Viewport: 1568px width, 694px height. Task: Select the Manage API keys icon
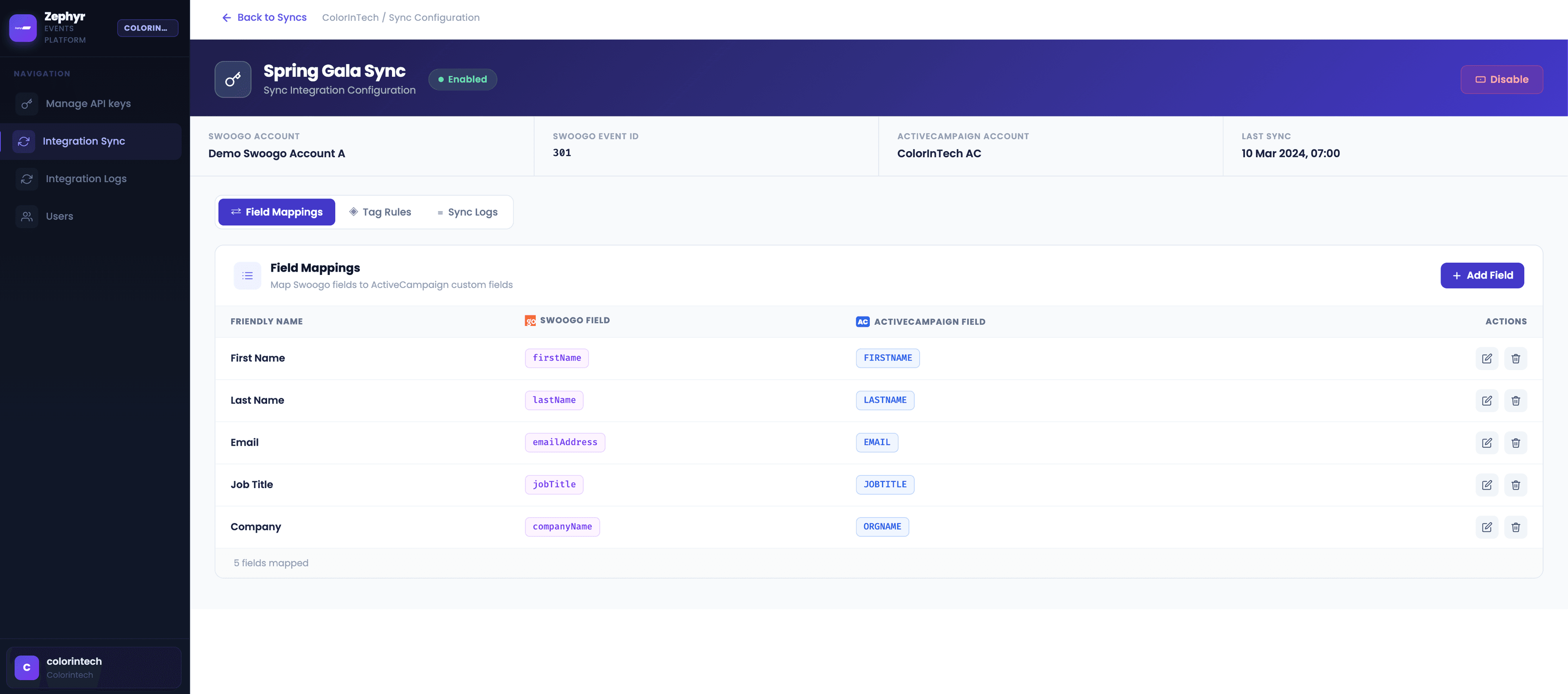click(x=26, y=103)
